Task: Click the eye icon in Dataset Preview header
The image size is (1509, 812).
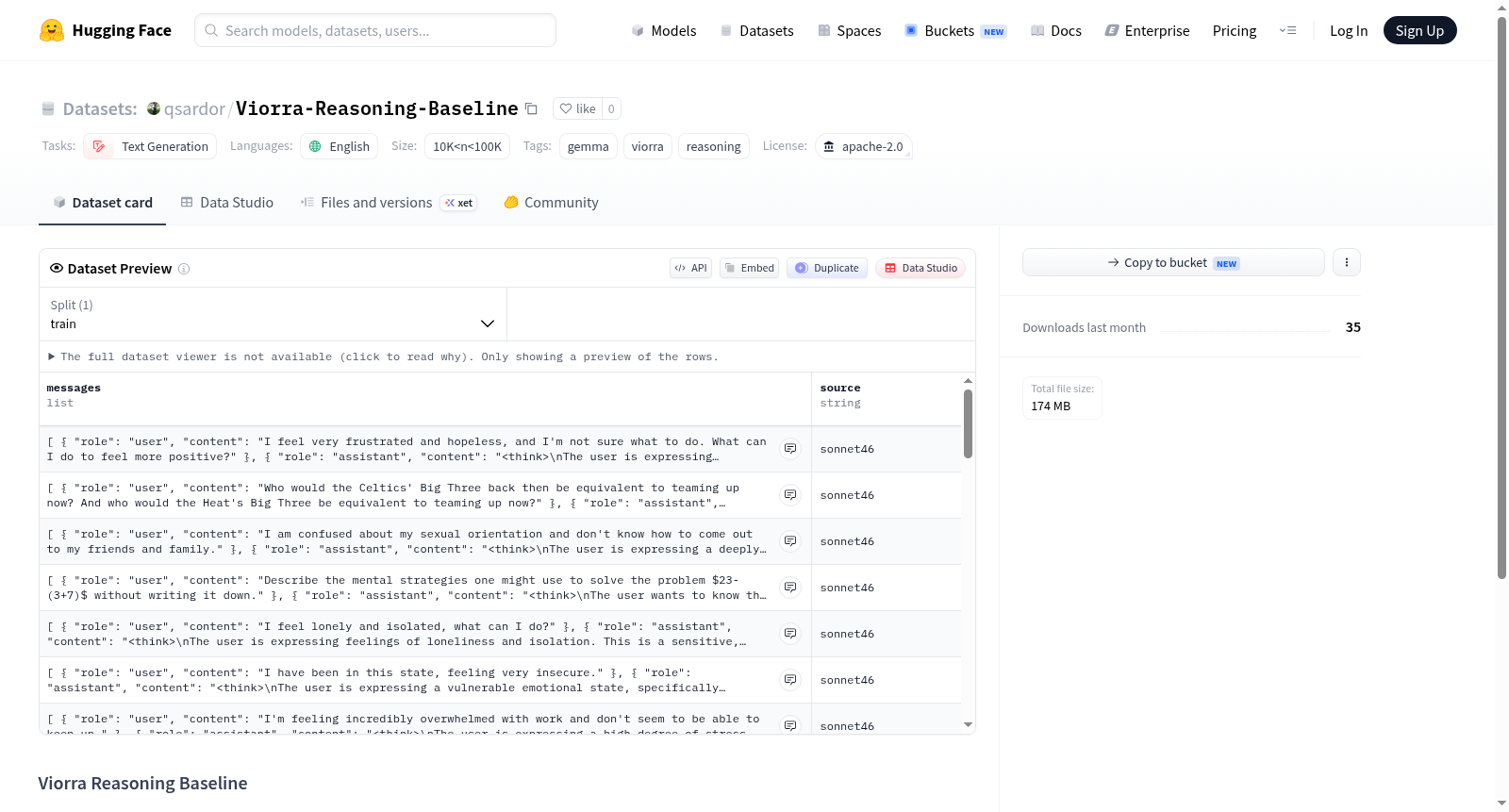Action: pyautogui.click(x=57, y=268)
